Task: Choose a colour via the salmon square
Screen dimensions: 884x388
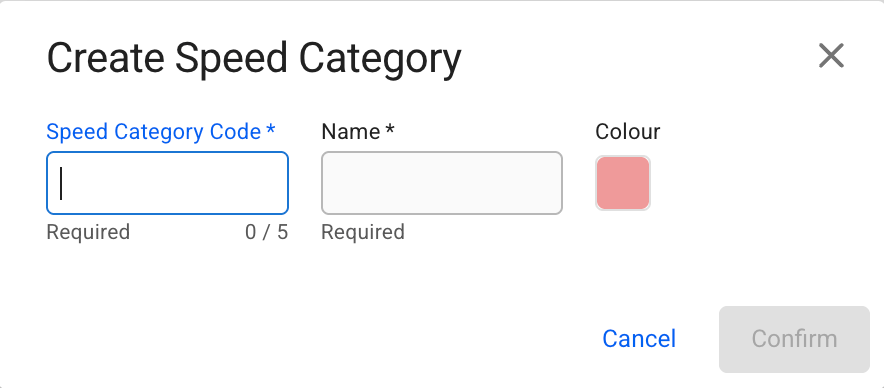Action: [x=623, y=183]
